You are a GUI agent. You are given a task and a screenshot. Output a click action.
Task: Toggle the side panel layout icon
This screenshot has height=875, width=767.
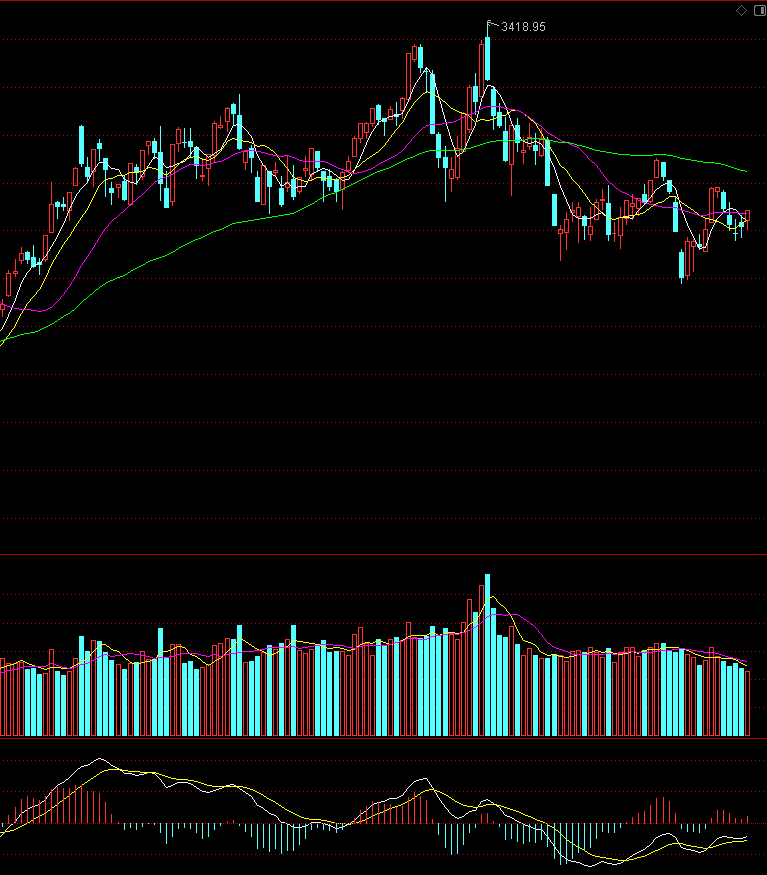(x=760, y=11)
